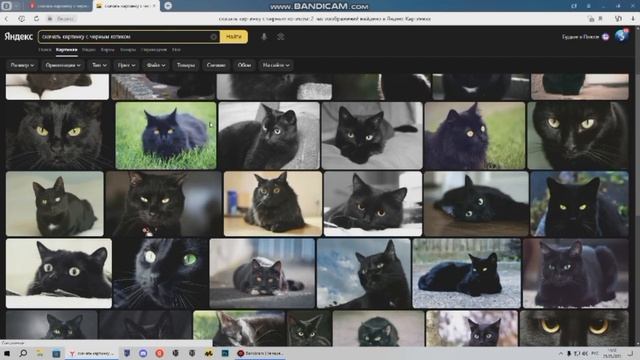Switch to Bandicam in the taskbar
The height and width of the screenshot is (360, 640).
261,353
